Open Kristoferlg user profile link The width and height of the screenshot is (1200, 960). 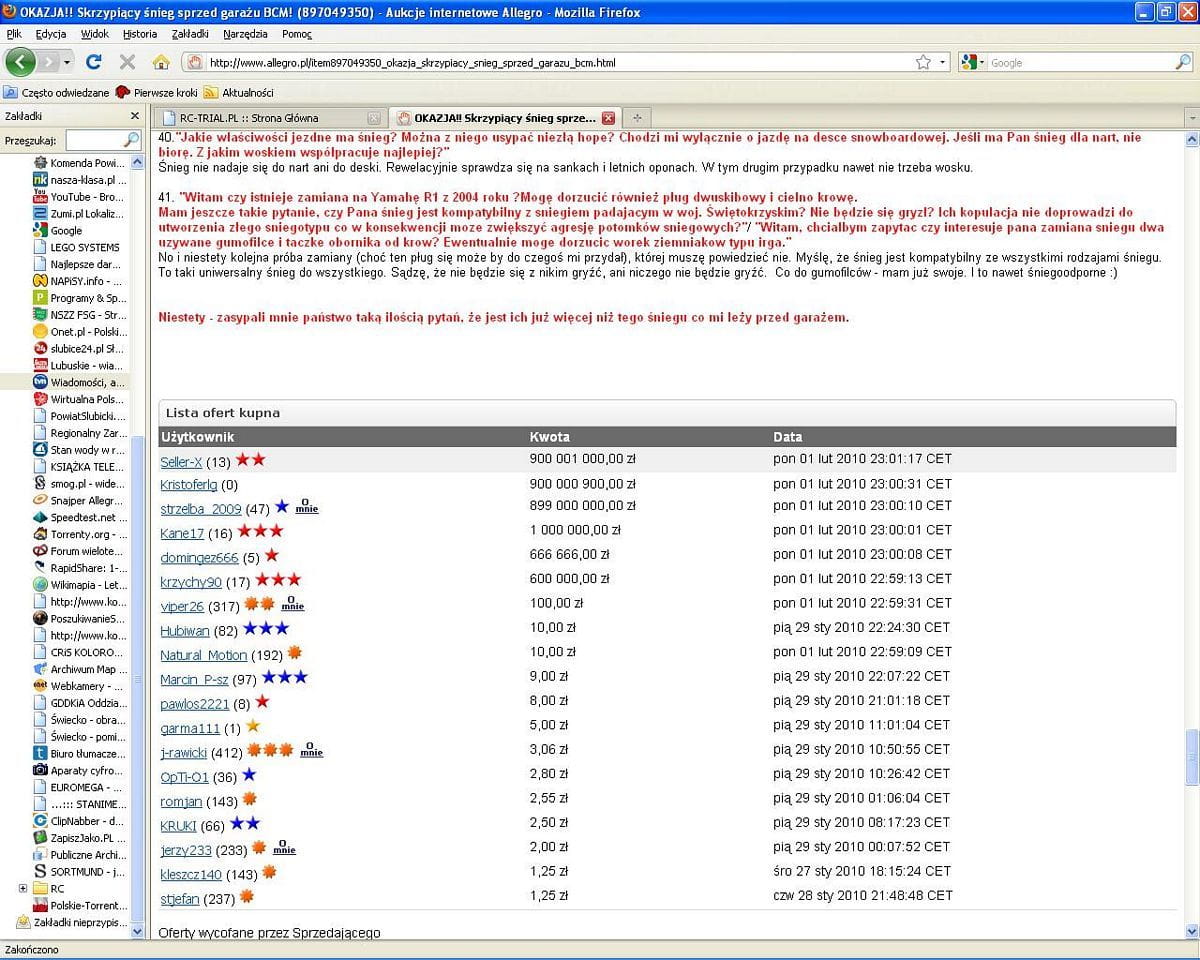(188, 484)
